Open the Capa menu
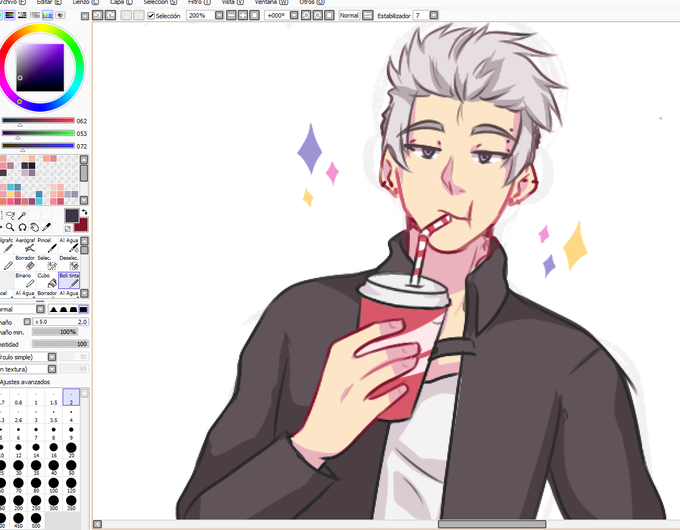This screenshot has width=680, height=530. (121, 2)
